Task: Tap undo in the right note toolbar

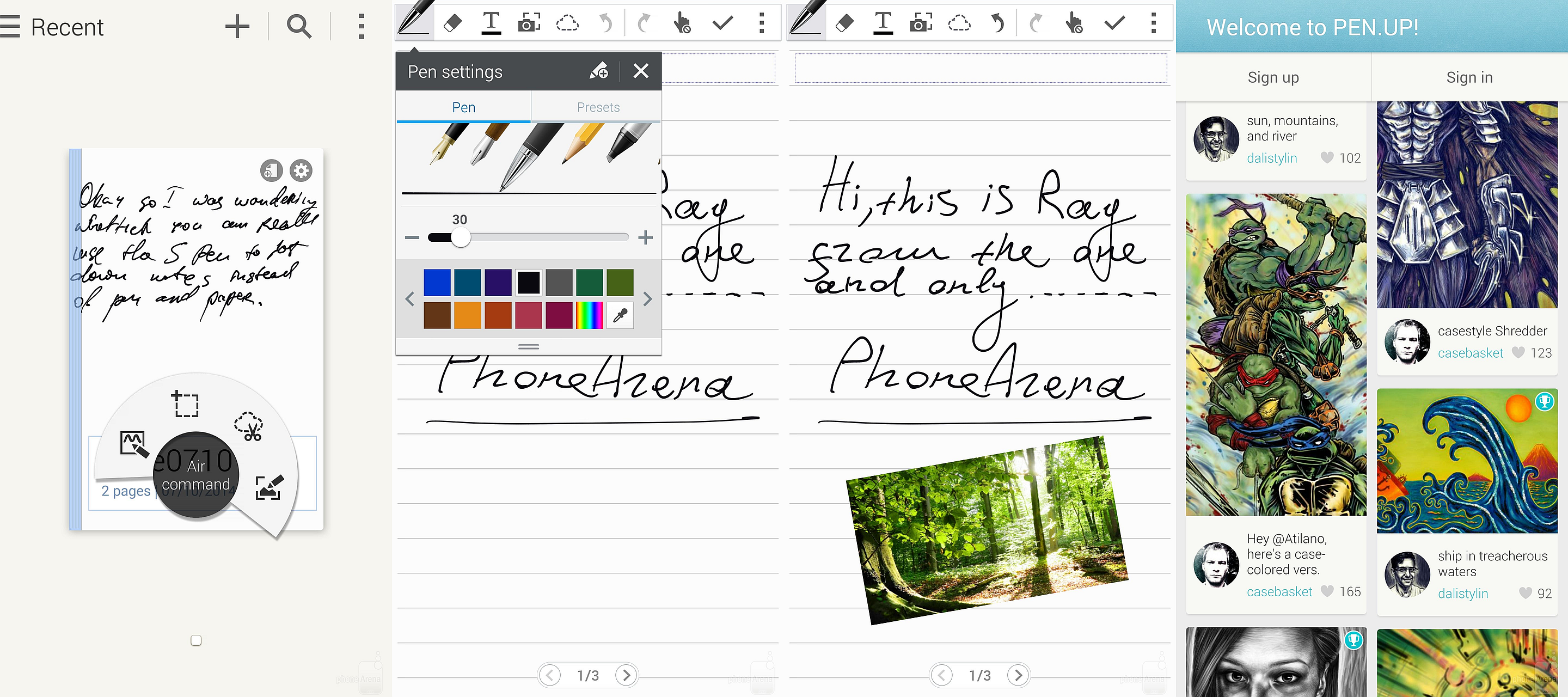Action: (x=997, y=23)
